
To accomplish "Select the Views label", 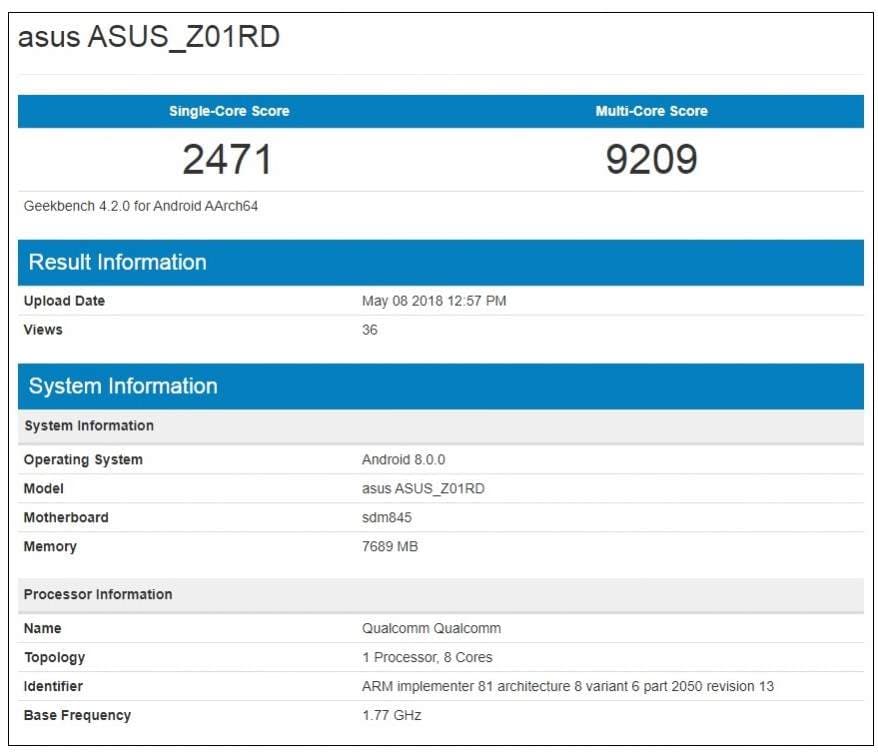I will coord(43,330).
